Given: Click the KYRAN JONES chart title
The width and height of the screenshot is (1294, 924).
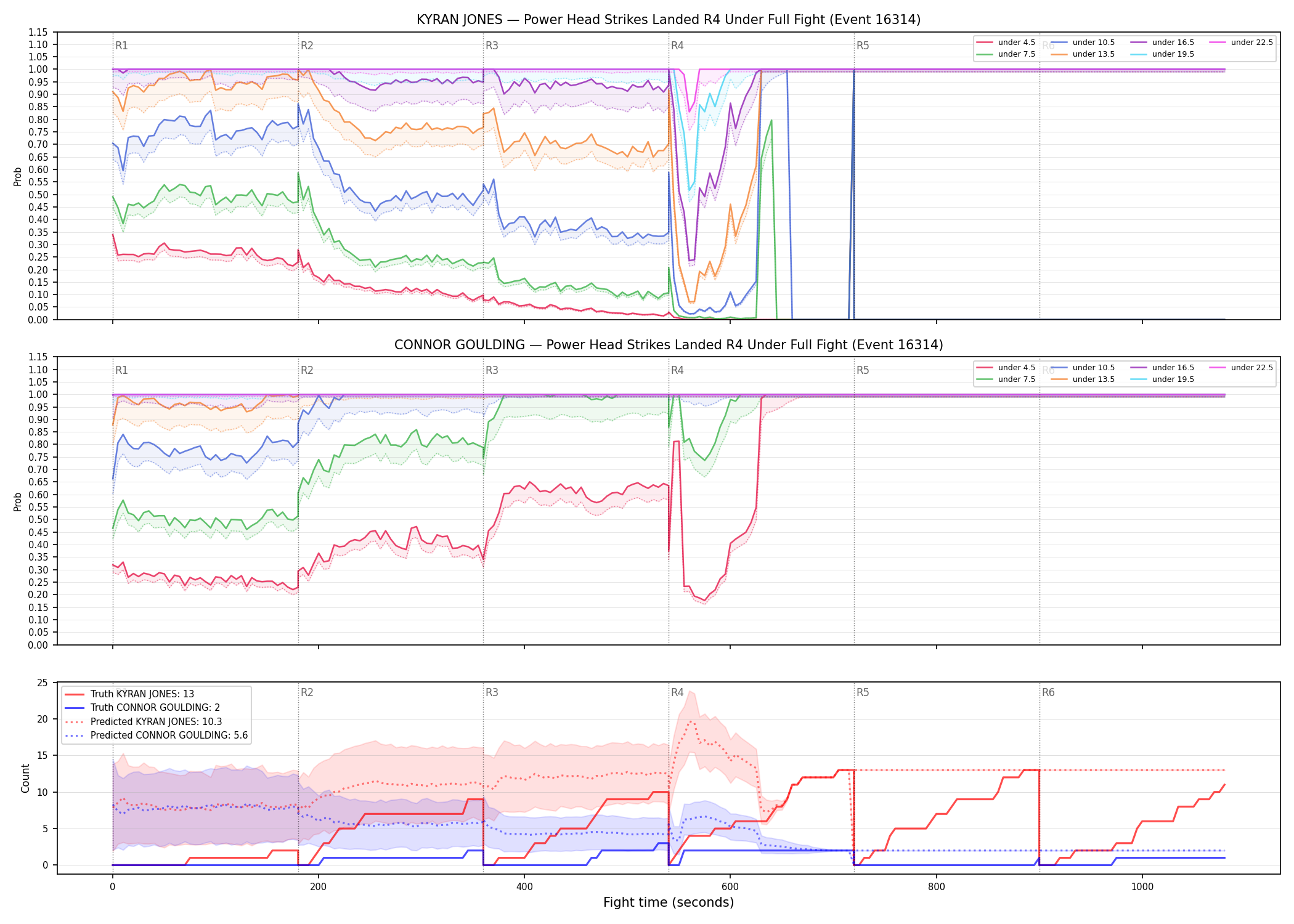Looking at the screenshot, I should pos(669,20).
